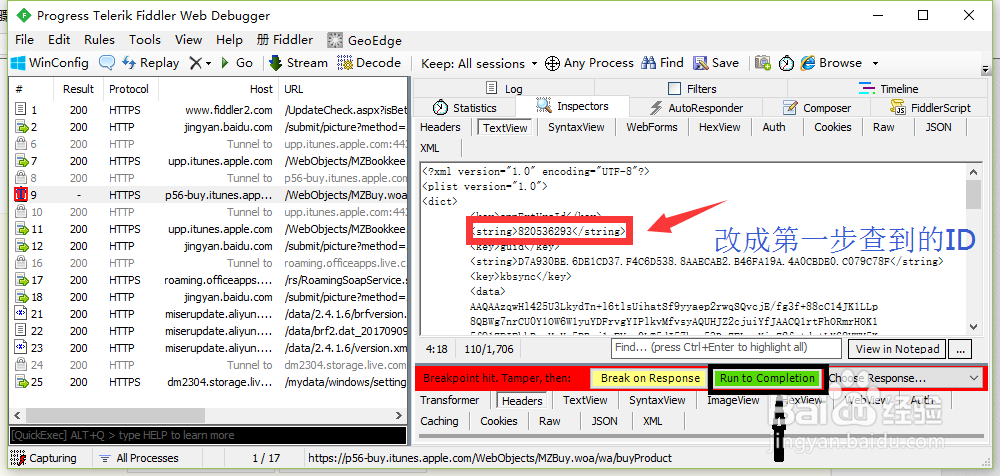Click the comment speech bubble icon

tap(106, 63)
